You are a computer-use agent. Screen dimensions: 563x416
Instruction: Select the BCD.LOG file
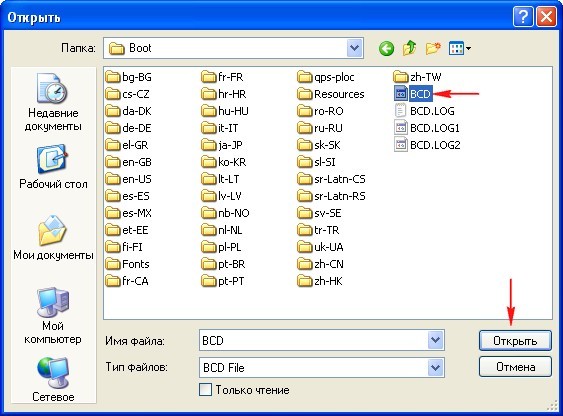(424, 111)
